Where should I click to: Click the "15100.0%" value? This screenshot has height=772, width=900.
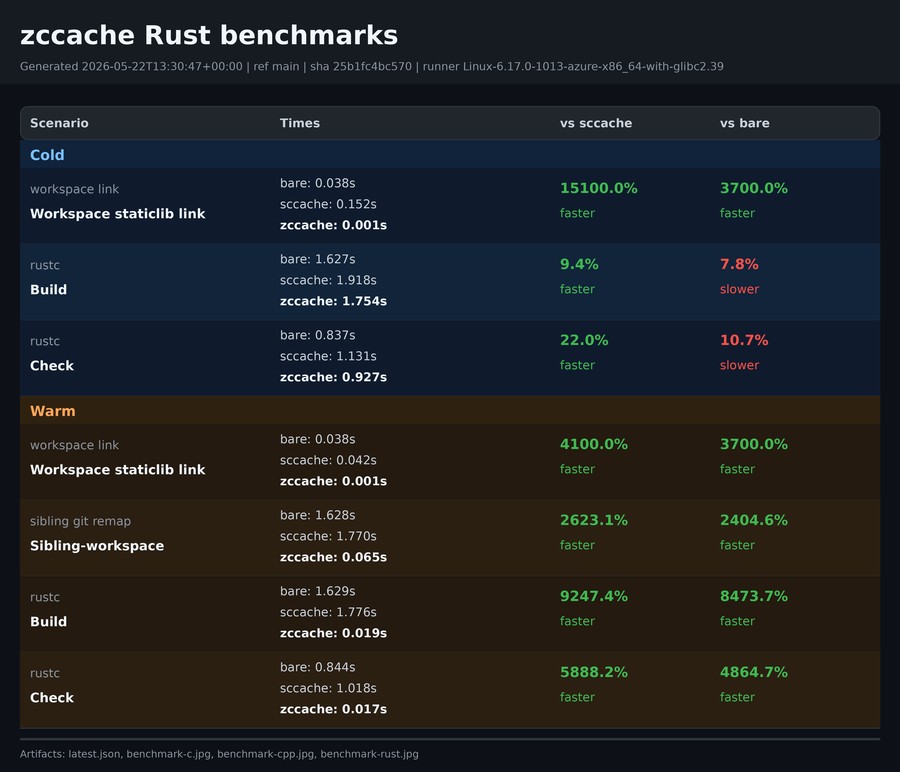coord(599,188)
